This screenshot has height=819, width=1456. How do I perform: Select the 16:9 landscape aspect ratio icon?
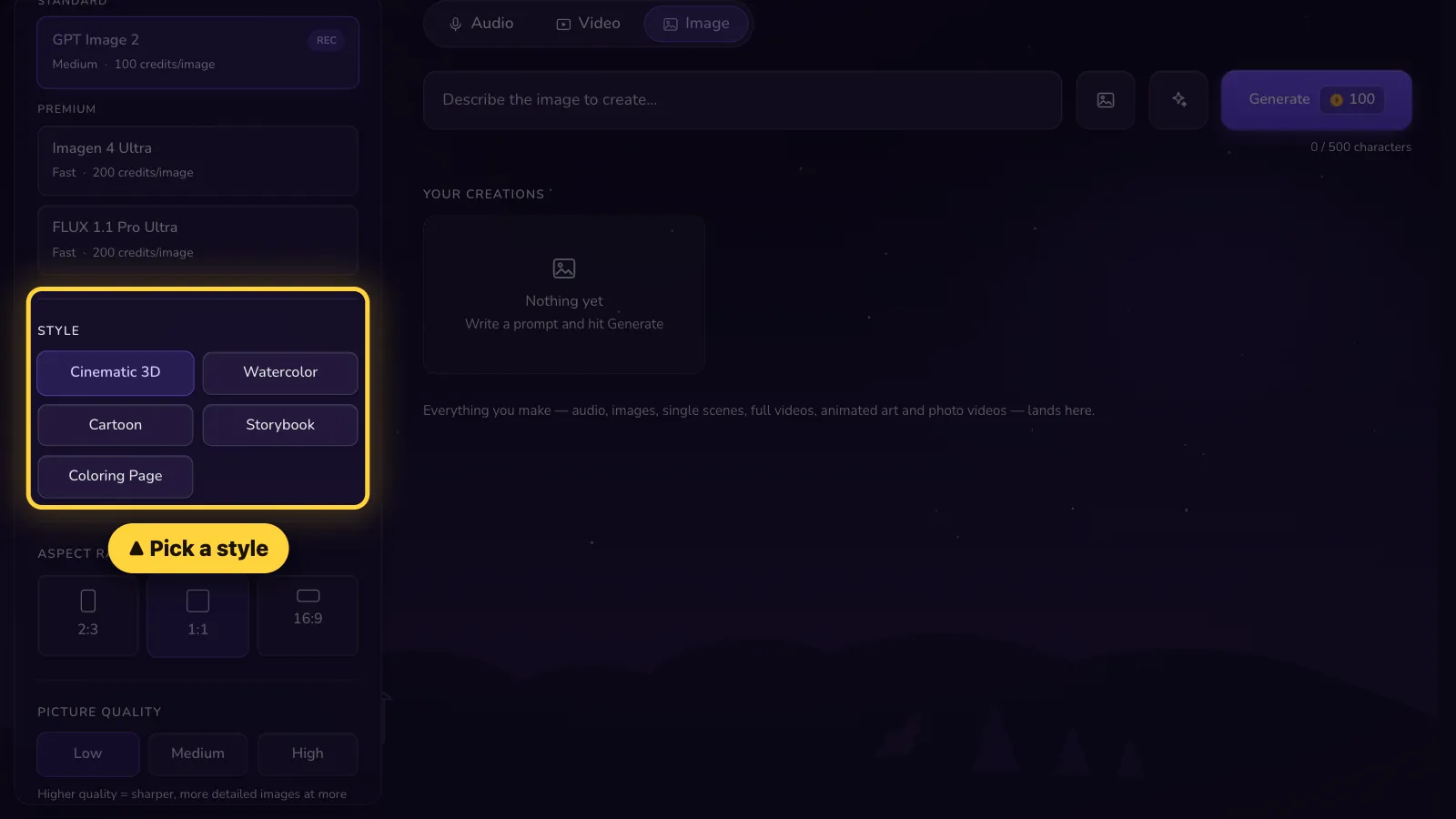pyautogui.click(x=308, y=595)
